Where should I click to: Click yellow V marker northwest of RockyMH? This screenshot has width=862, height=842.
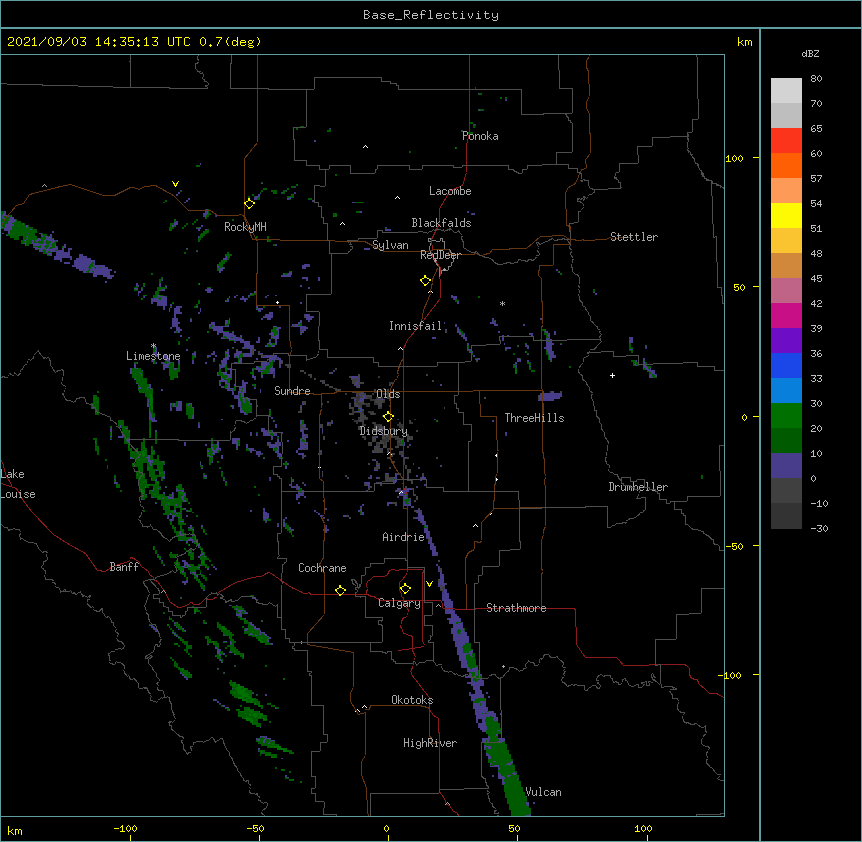(175, 184)
